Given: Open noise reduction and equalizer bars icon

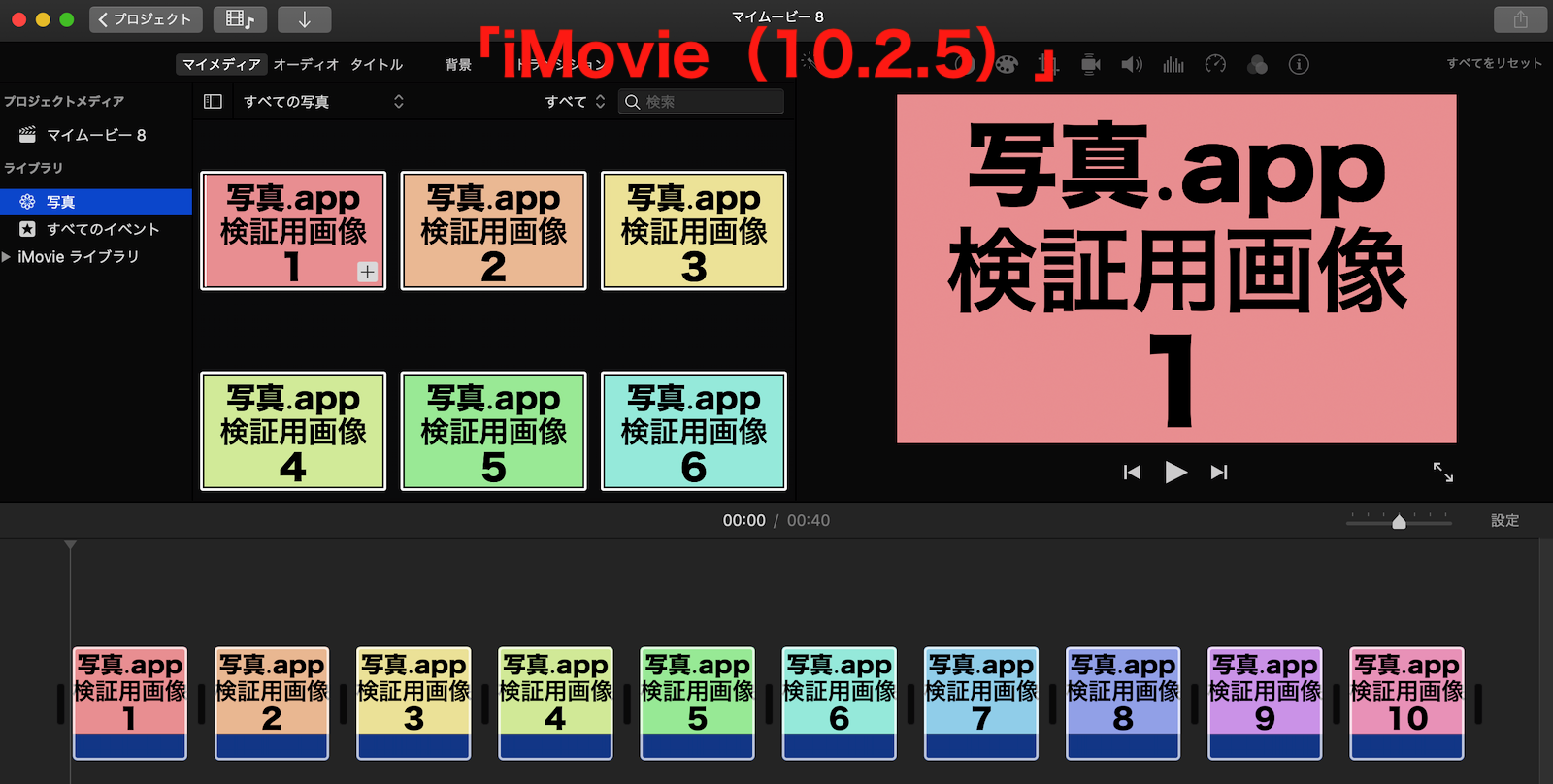Looking at the screenshot, I should click(x=1173, y=64).
